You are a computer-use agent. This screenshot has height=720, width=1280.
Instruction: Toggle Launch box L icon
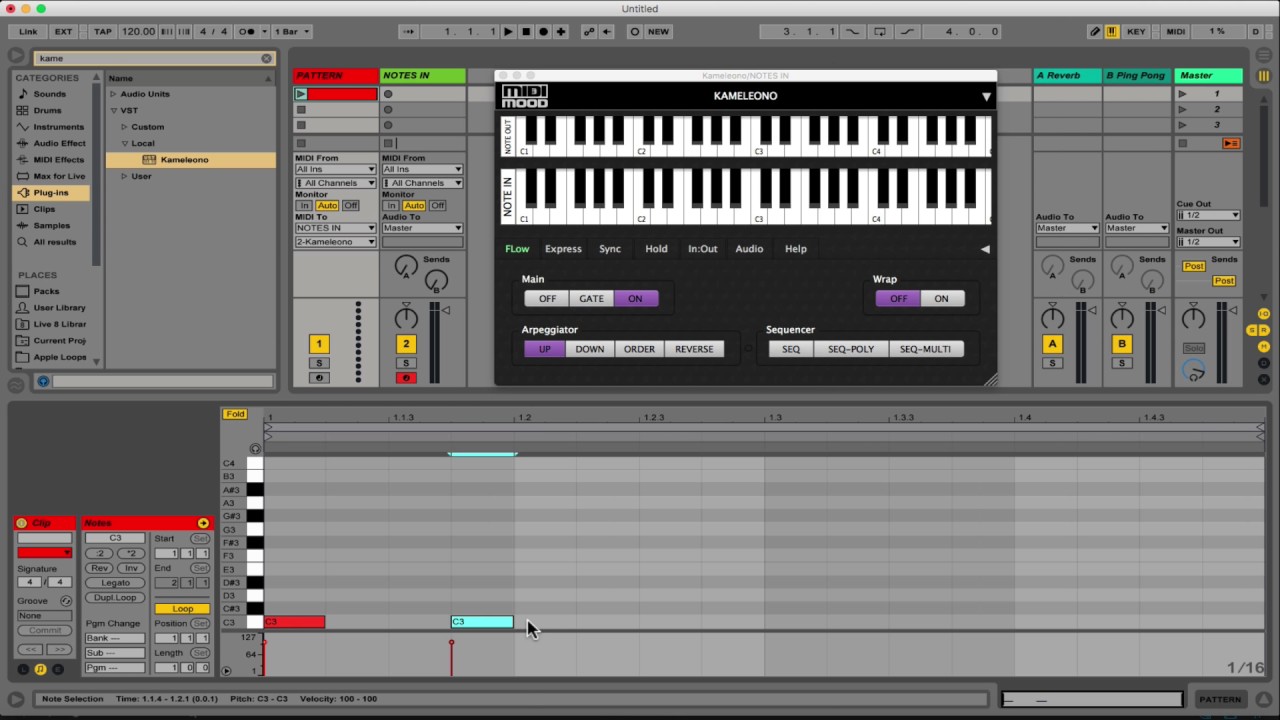point(23,669)
